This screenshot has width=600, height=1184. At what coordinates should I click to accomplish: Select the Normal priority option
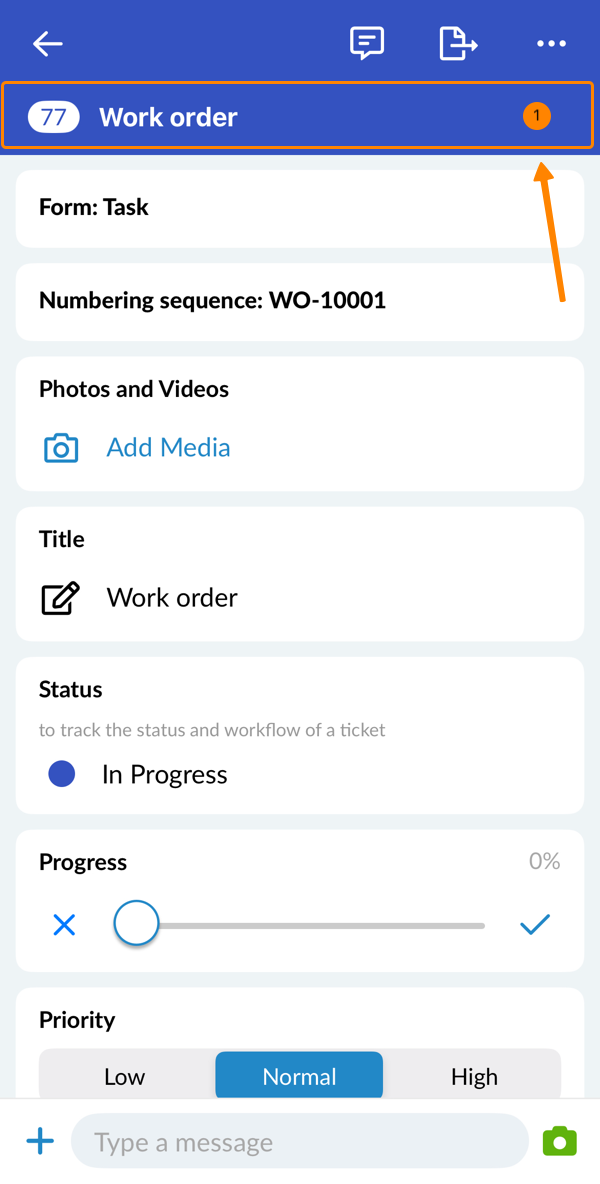(299, 1076)
